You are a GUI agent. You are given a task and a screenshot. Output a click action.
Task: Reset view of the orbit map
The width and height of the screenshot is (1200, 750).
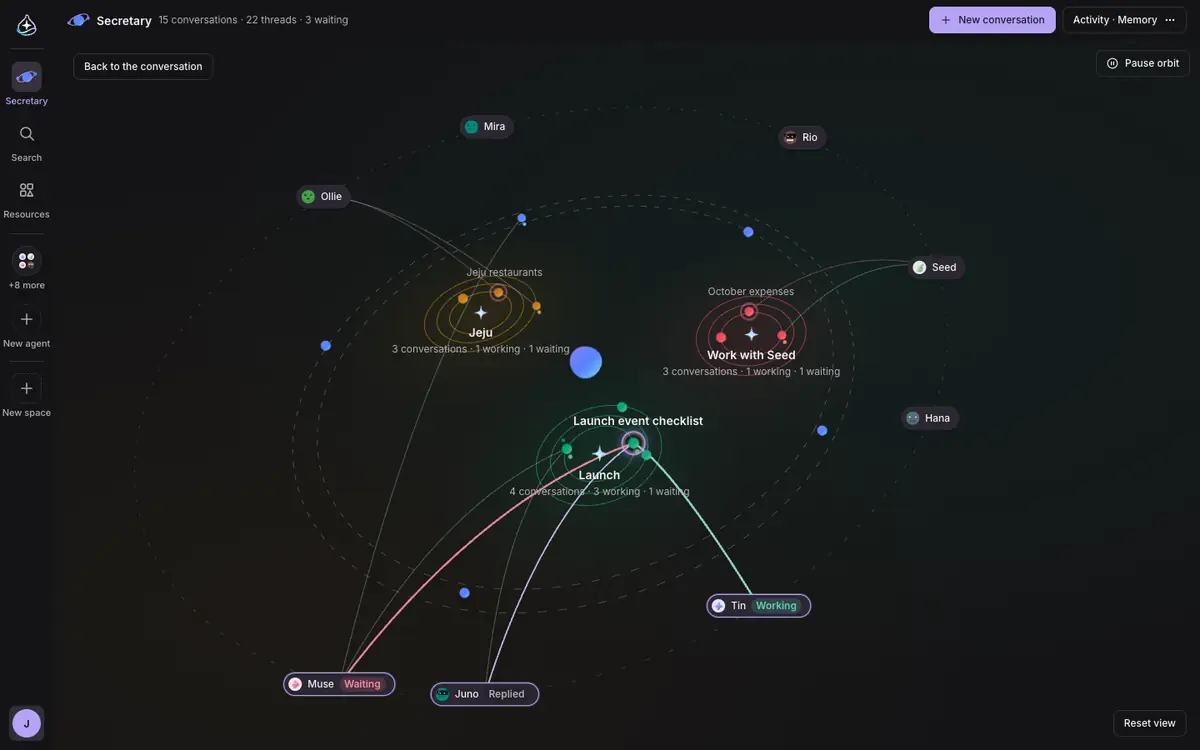(x=1149, y=723)
